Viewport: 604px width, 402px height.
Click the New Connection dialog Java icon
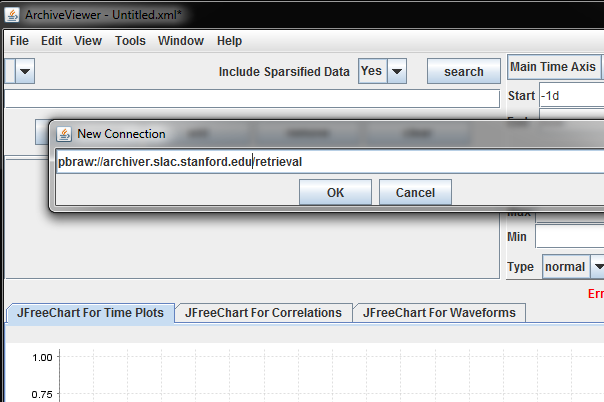(64, 134)
